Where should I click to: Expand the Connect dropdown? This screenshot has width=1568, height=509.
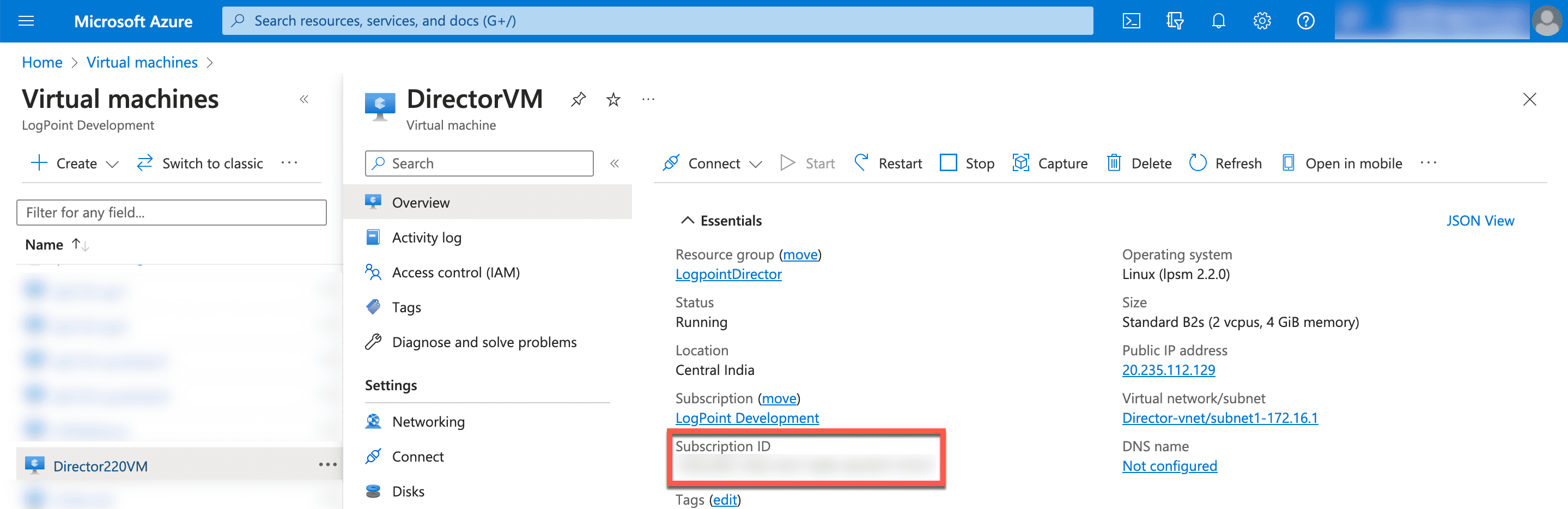[756, 163]
